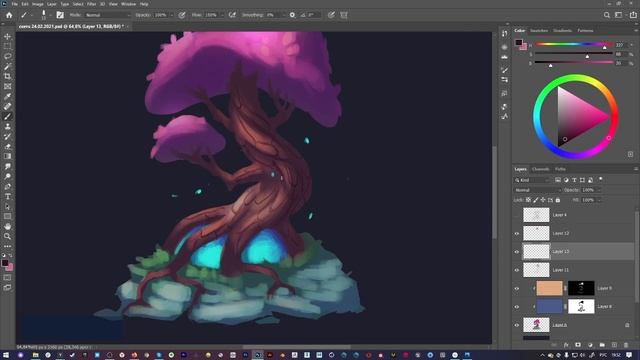This screenshot has height=360, width=640.
Task: Open layer Fill dropdown
Action: coord(599,200)
